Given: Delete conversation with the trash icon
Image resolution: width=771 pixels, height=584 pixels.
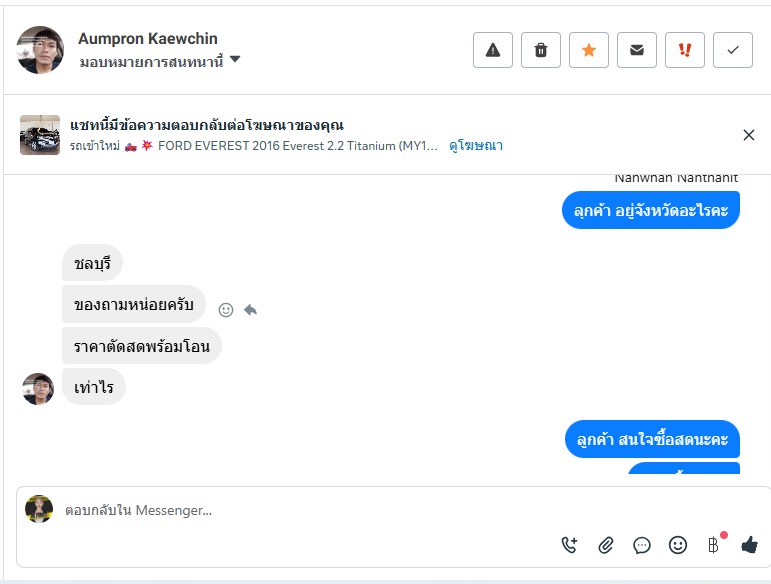Looking at the screenshot, I should click(541, 50).
